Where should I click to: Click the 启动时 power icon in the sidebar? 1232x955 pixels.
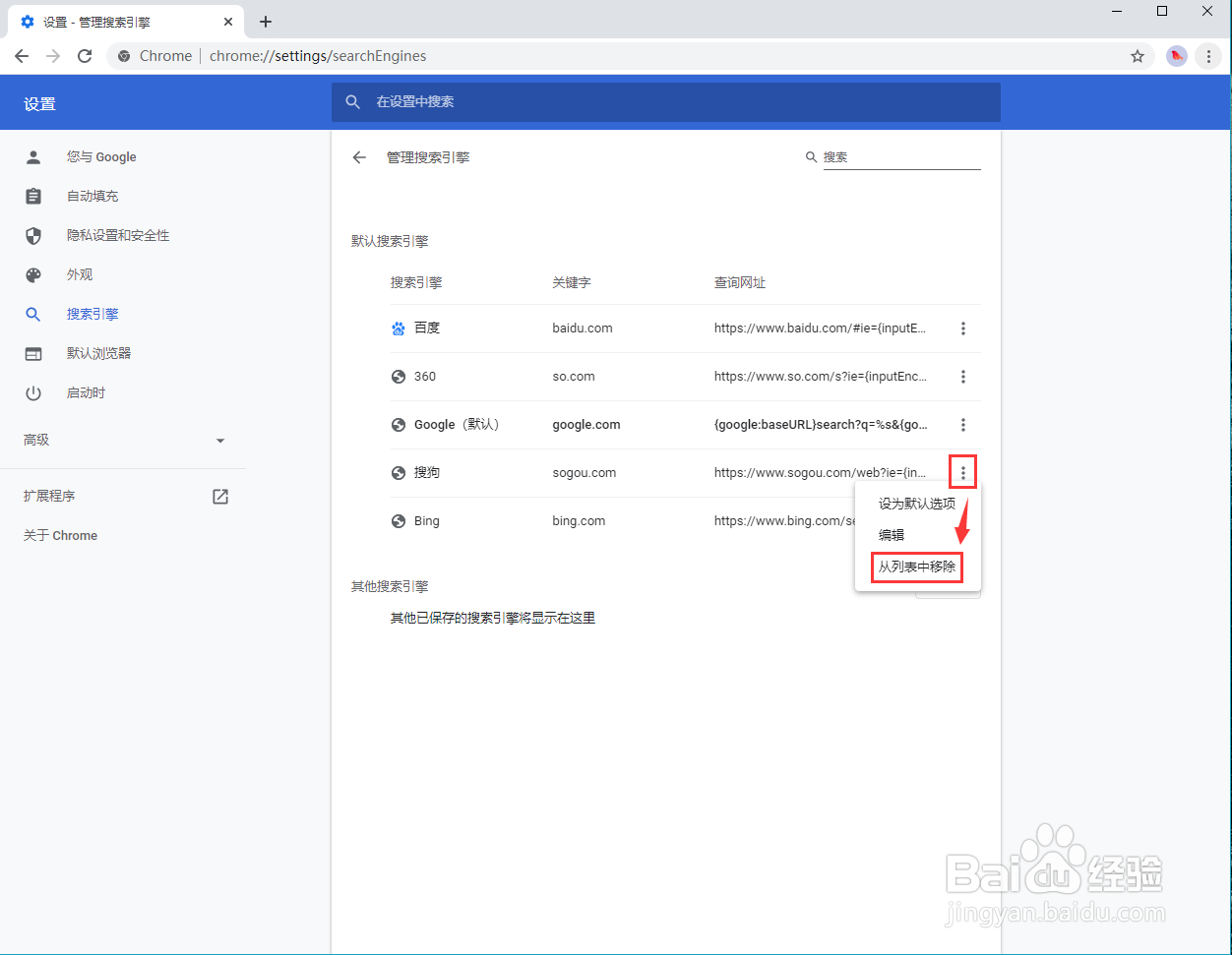(33, 392)
